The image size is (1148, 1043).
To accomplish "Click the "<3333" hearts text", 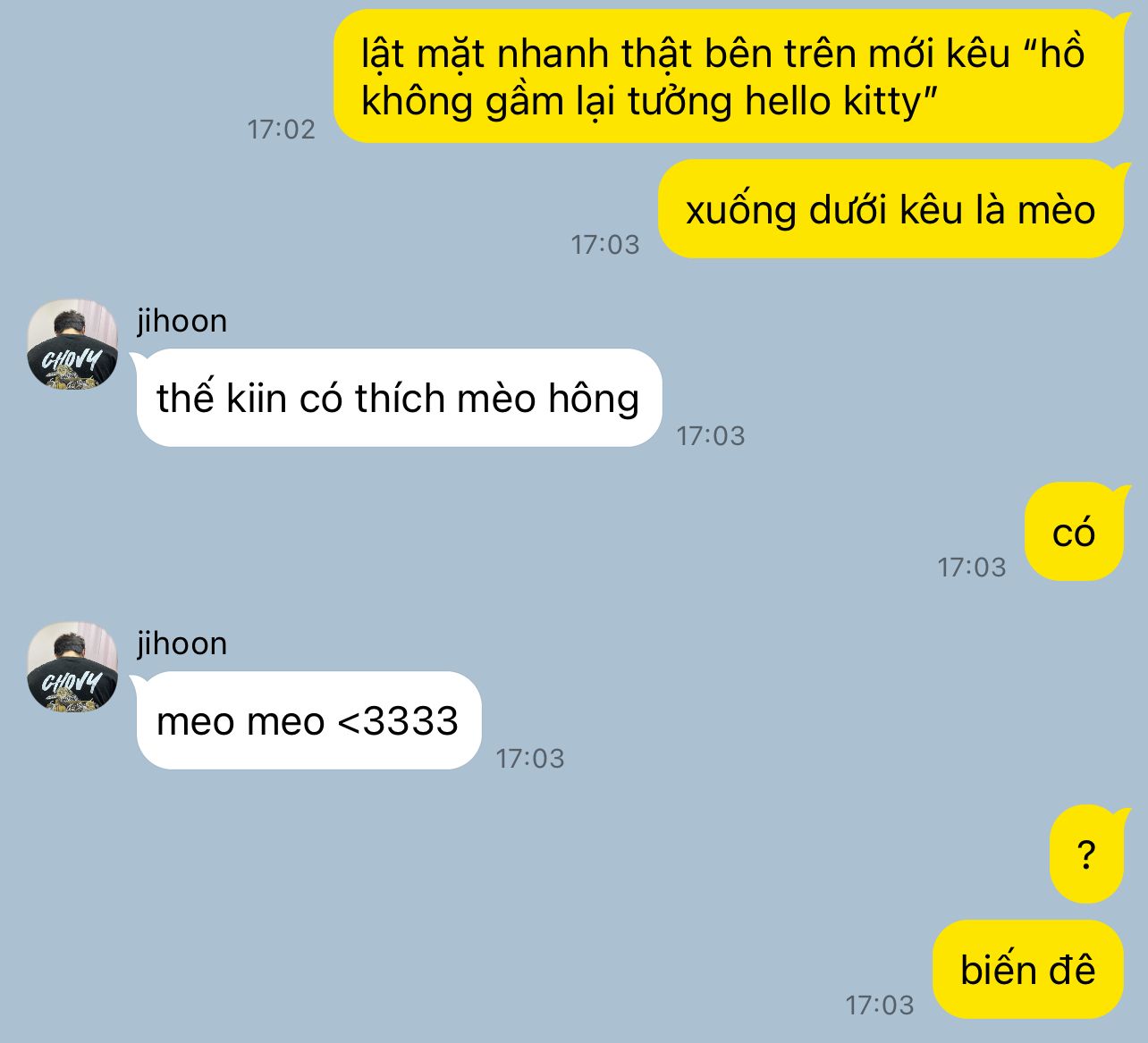I will [x=398, y=721].
